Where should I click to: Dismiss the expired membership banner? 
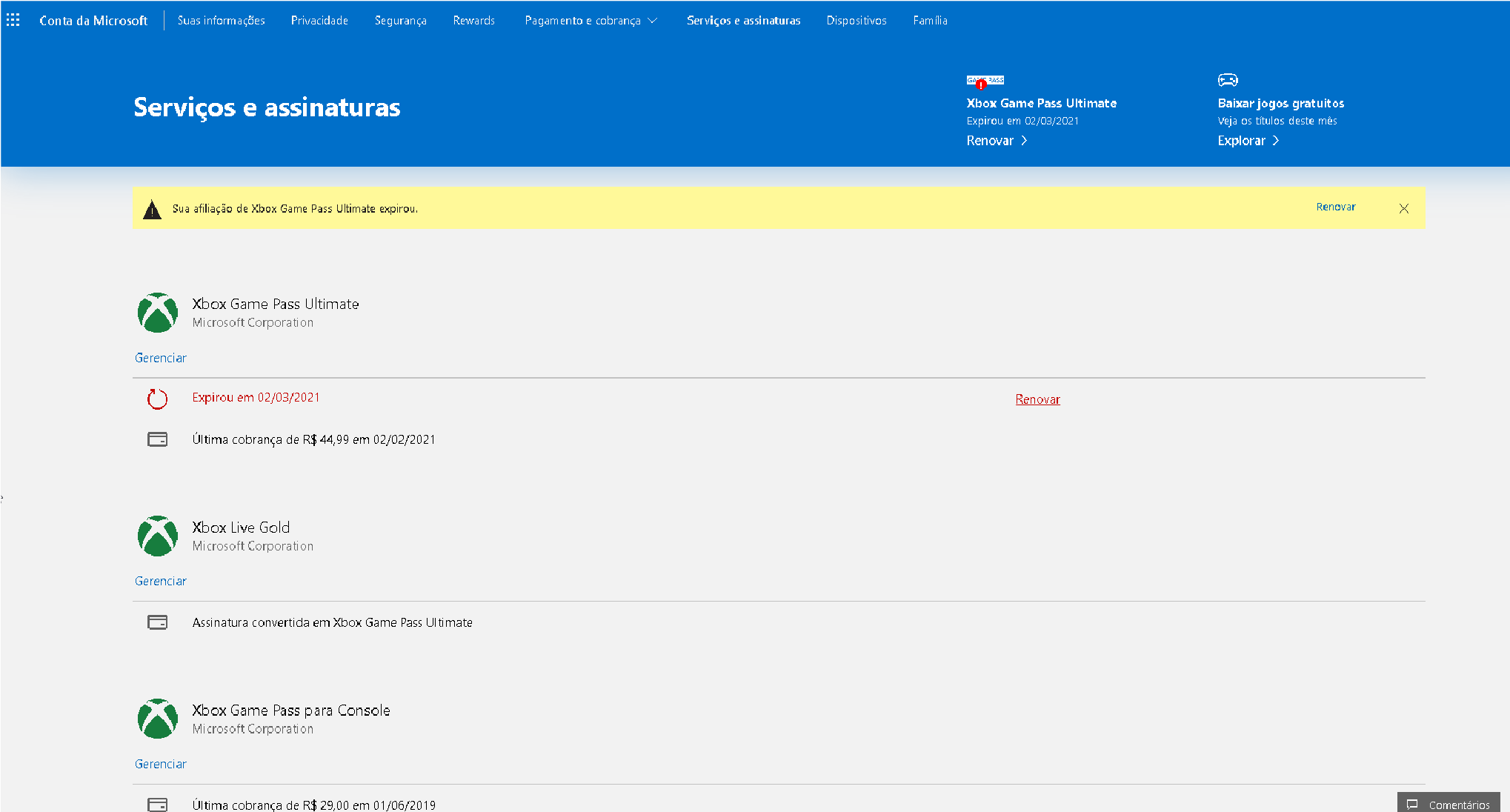coord(1404,209)
